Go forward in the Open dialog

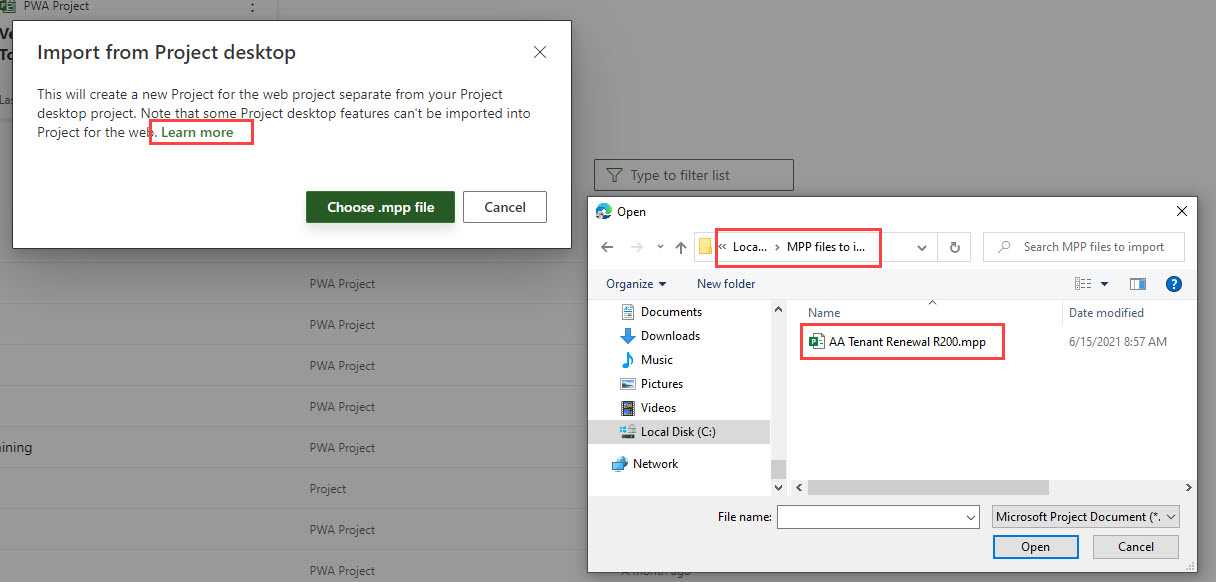(636, 247)
